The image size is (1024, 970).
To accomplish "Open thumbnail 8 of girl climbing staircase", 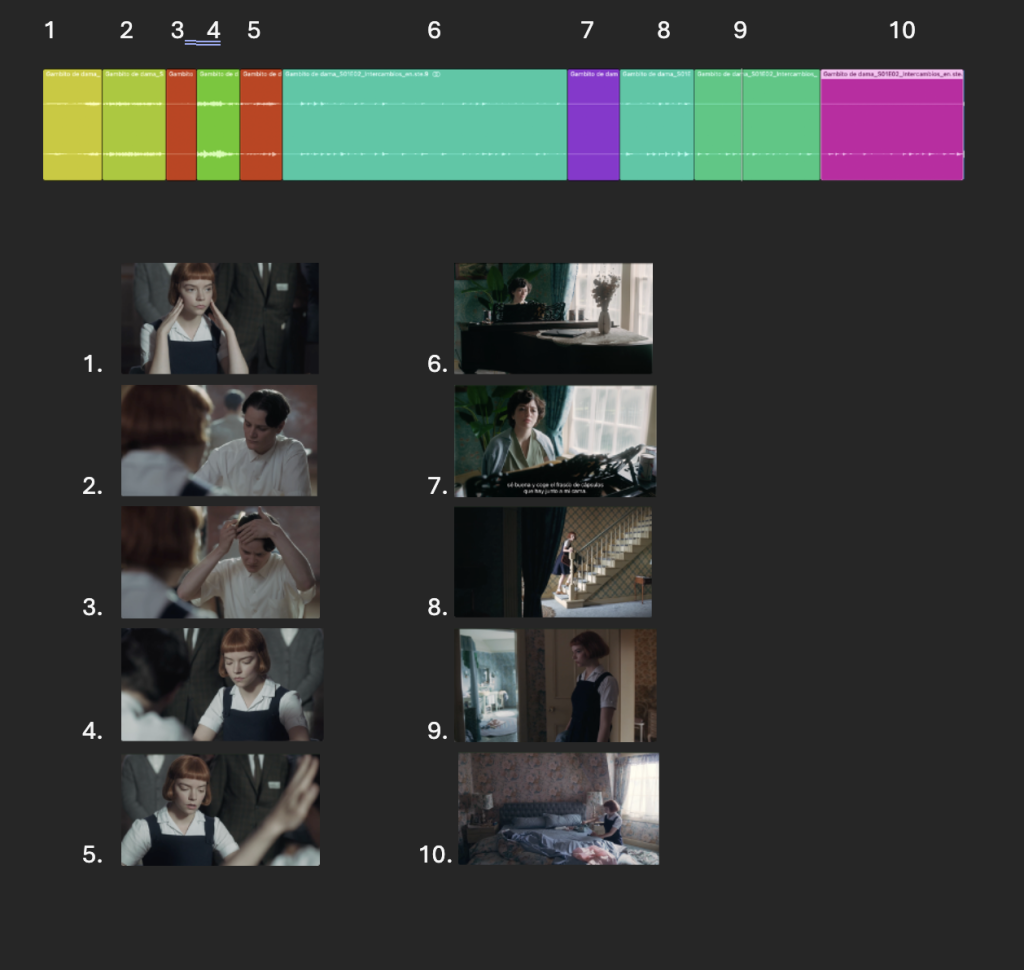I will point(553,562).
